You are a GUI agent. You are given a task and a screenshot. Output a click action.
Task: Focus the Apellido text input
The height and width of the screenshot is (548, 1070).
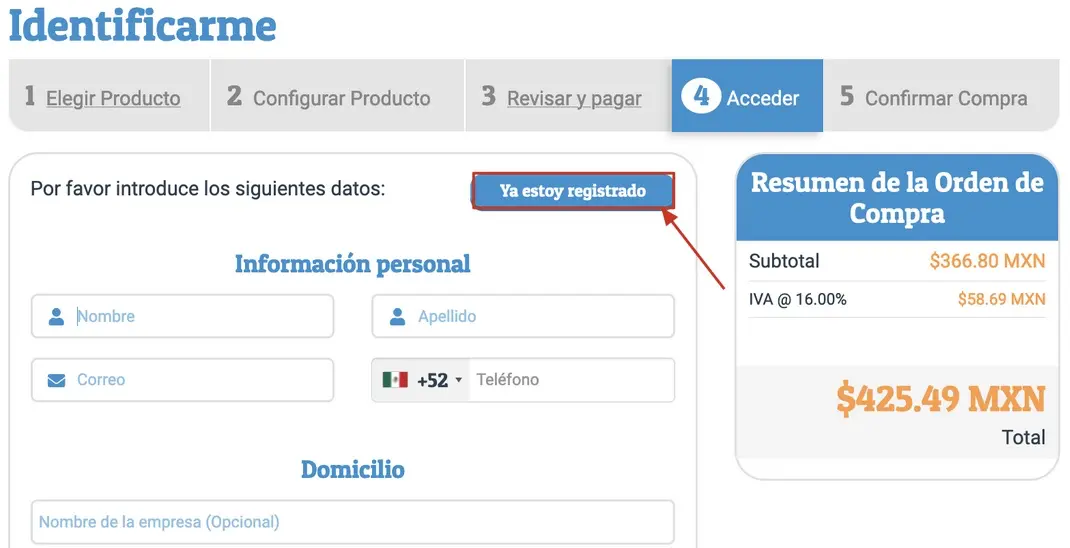point(540,317)
